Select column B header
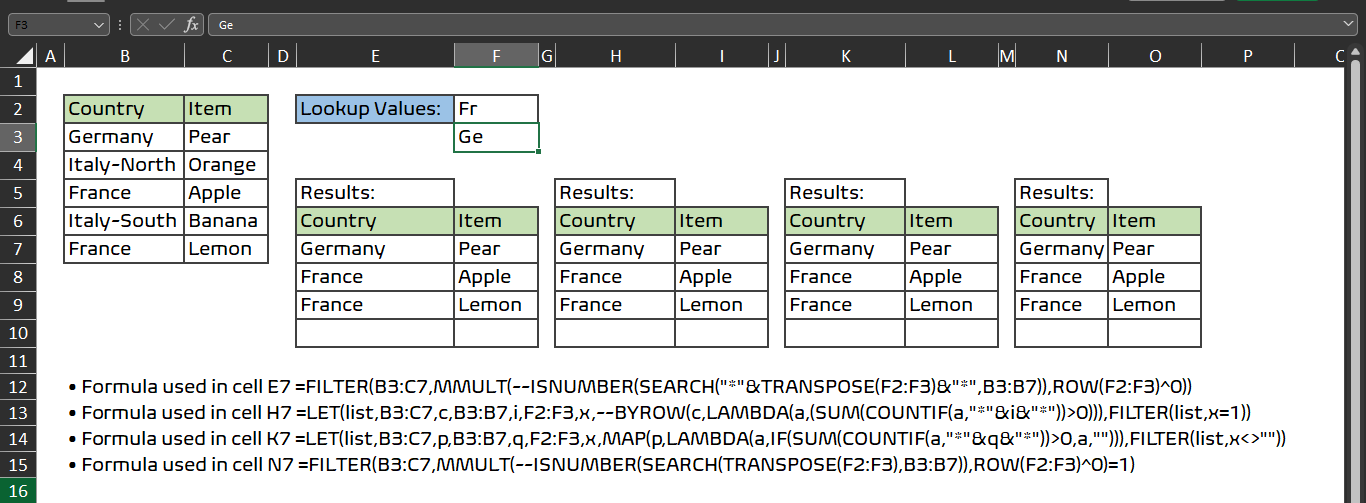Screen dimensions: 1366x503 124,57
